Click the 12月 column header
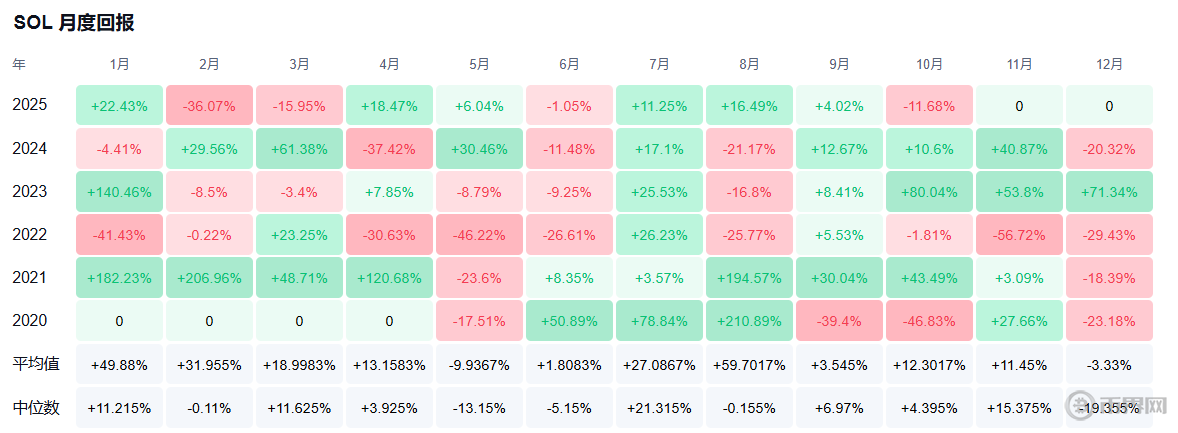The image size is (1178, 433). click(1109, 64)
